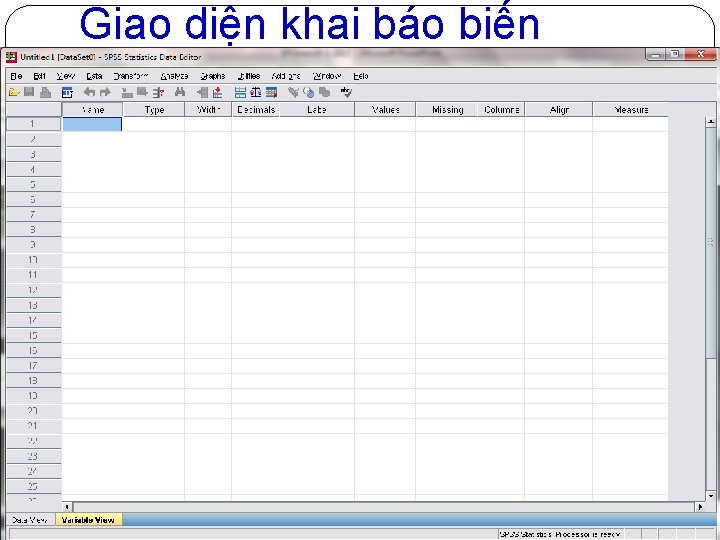This screenshot has width=720, height=540.
Task: Click the Spell check icon
Action: coord(346,93)
